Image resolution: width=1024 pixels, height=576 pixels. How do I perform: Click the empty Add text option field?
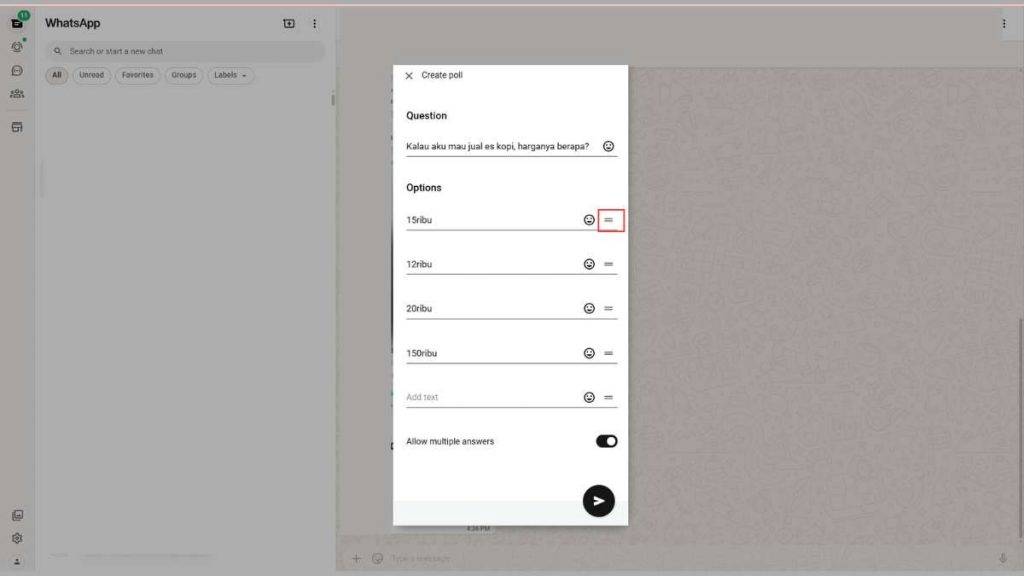click(490, 397)
